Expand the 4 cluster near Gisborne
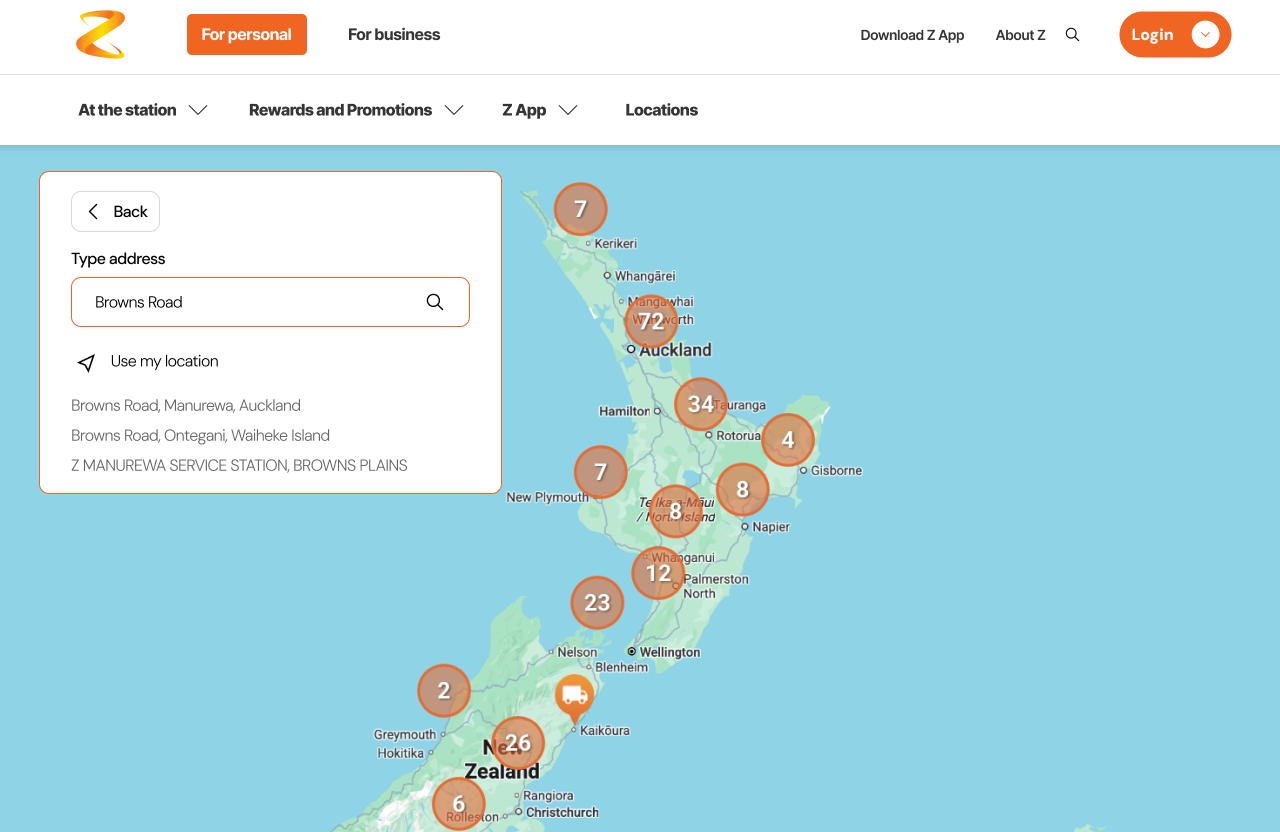Screen dimensions: 1280x832 click(788, 440)
